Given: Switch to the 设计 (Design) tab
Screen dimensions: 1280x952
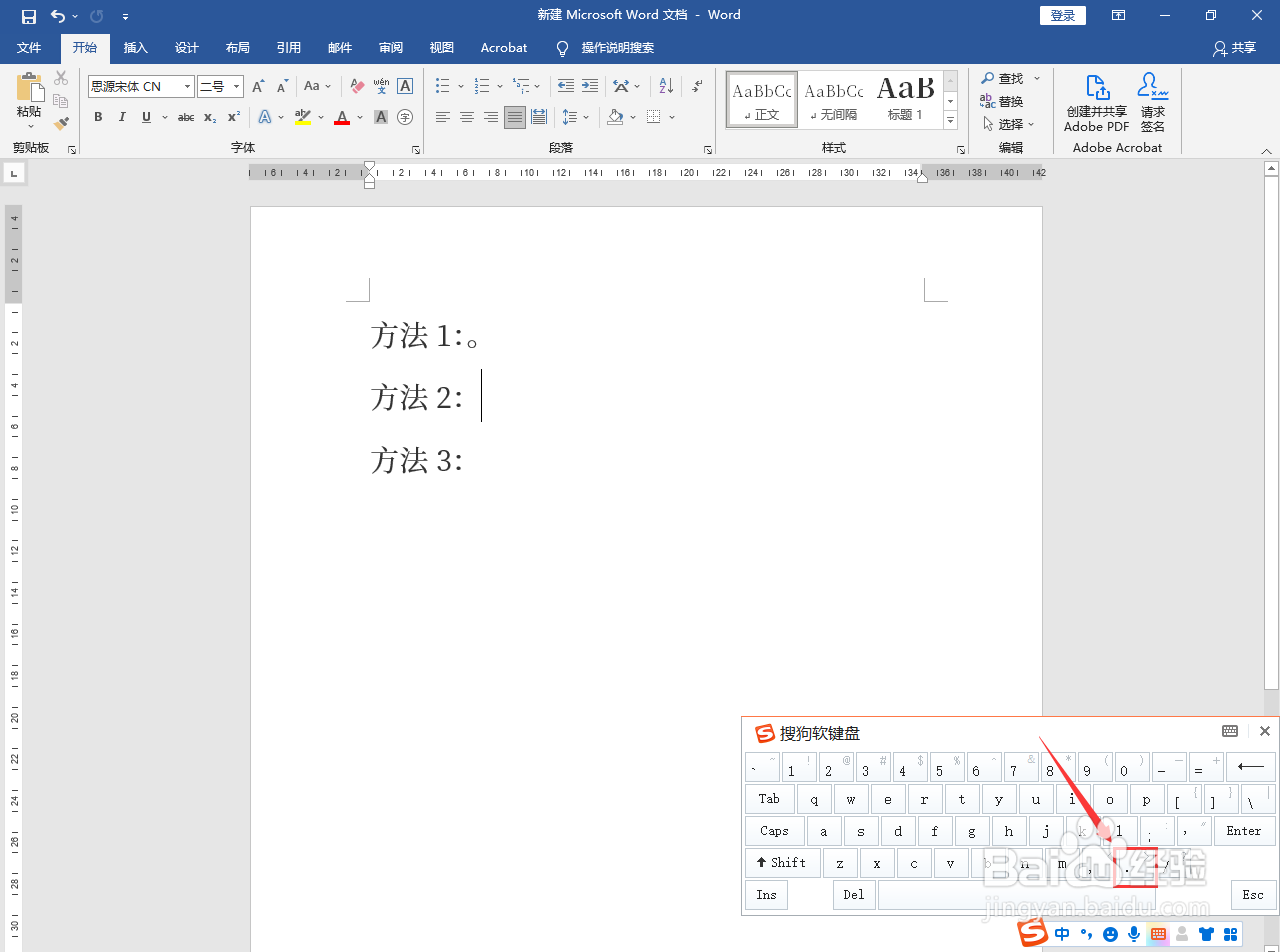Looking at the screenshot, I should 186,47.
